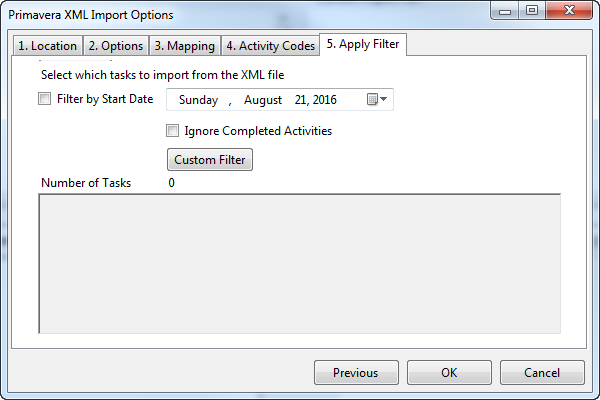600x400 pixels.
Task: Select the weekday 'Sunday' in date field
Action: [198, 100]
